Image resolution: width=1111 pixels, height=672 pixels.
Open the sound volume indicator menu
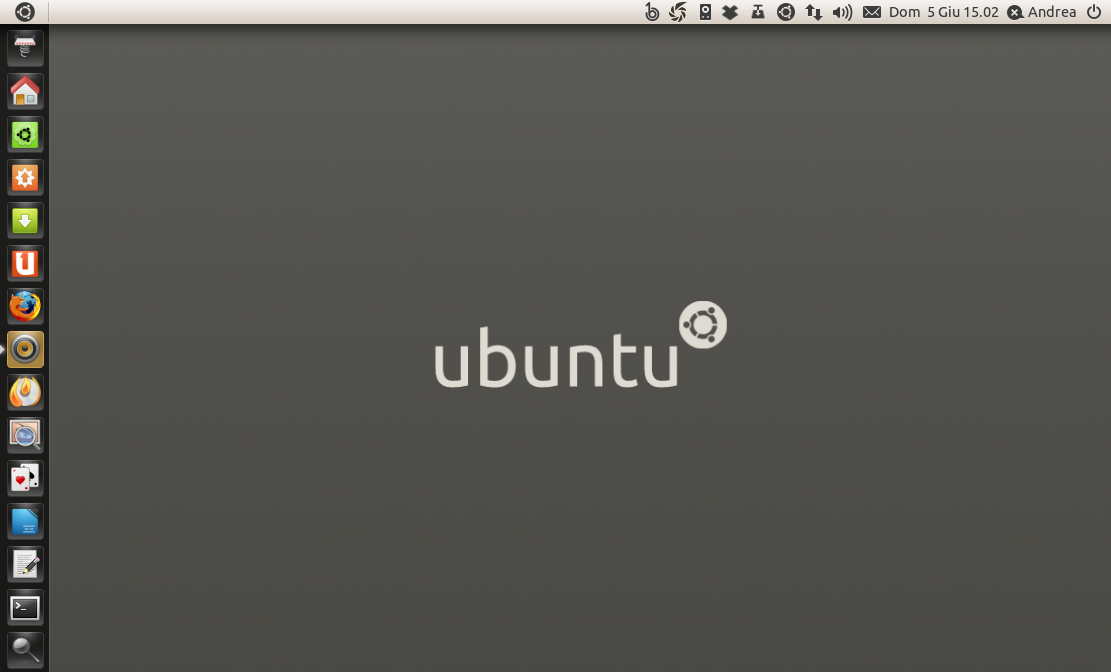(842, 12)
